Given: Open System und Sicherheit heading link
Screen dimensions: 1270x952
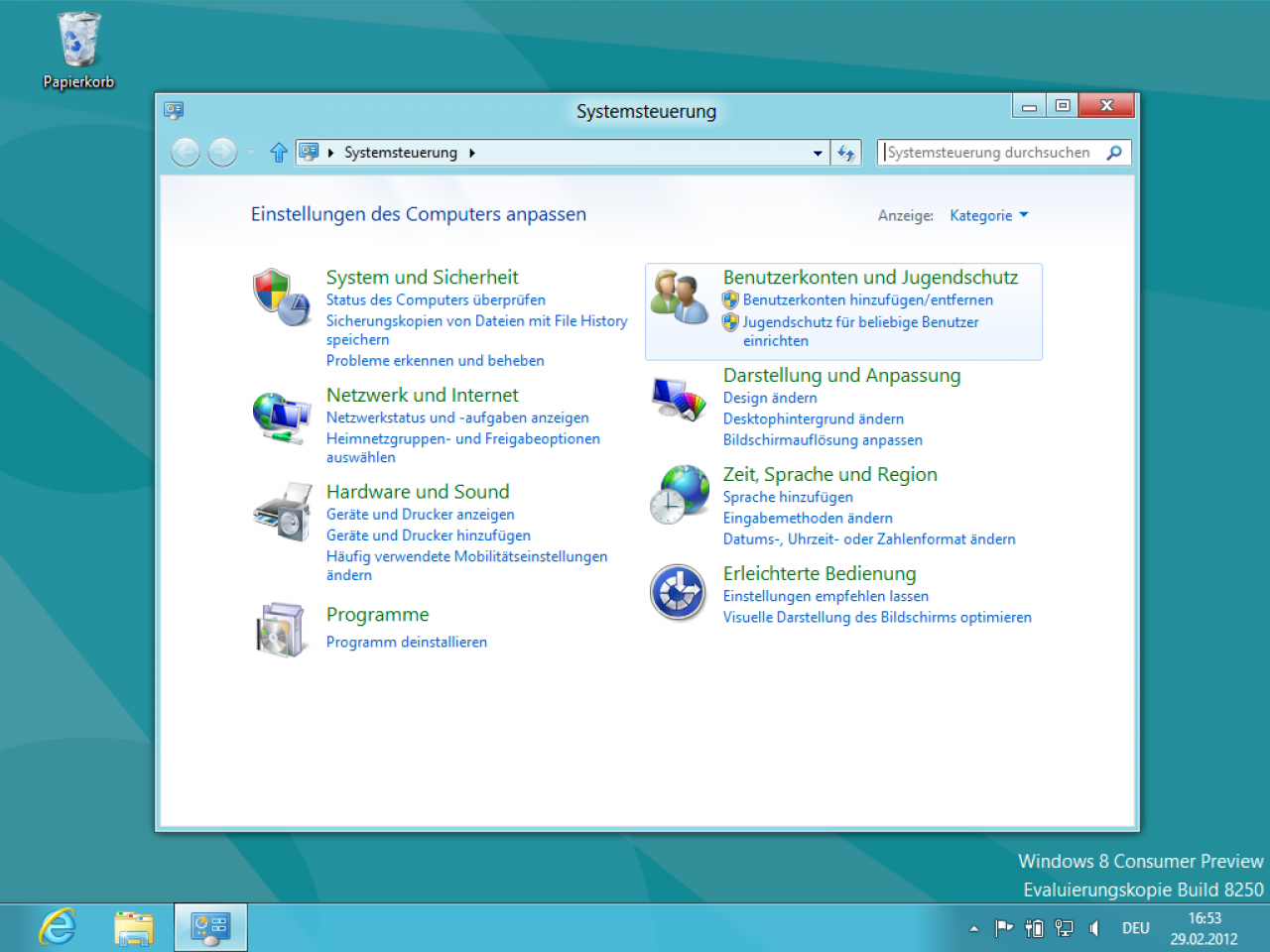Looking at the screenshot, I should click(x=422, y=278).
